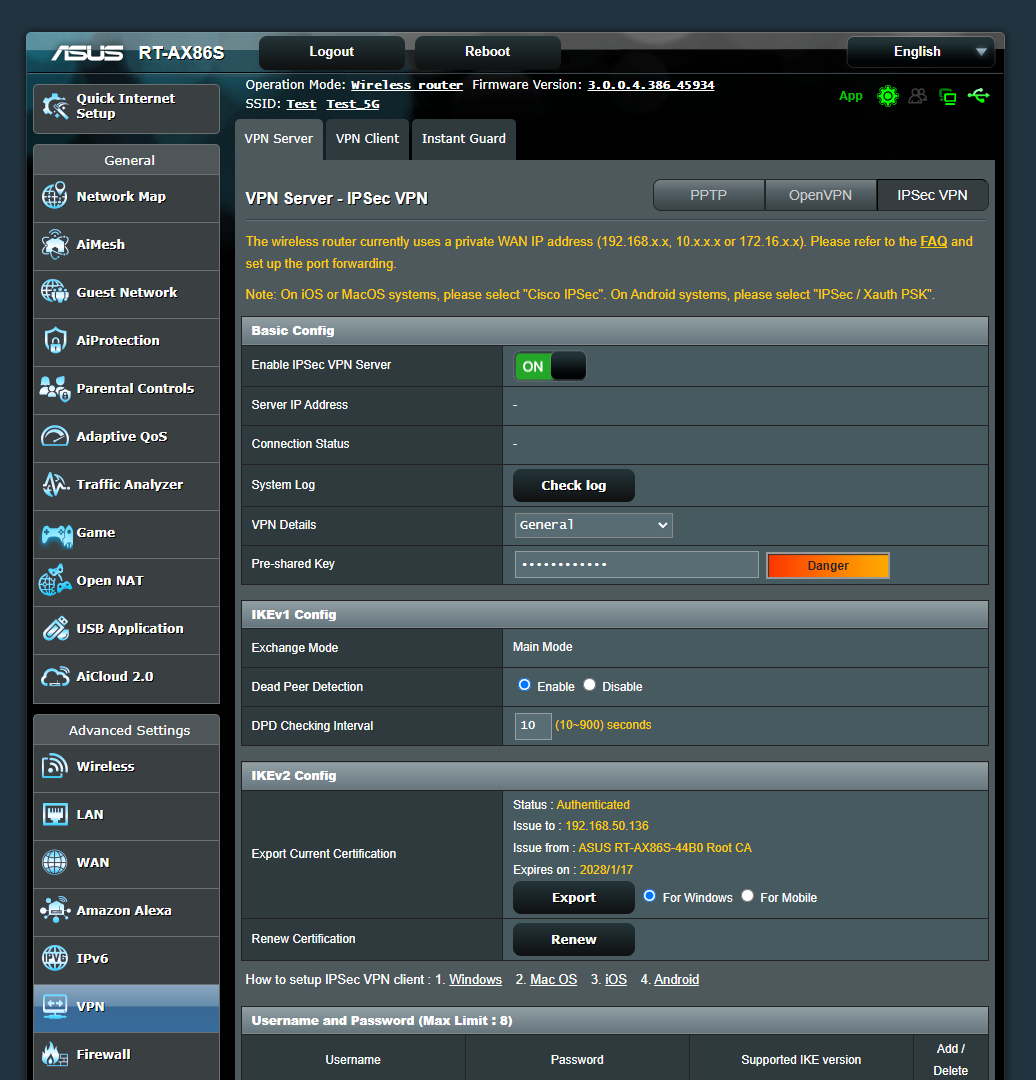Click the USB status icon in the header

click(978, 96)
